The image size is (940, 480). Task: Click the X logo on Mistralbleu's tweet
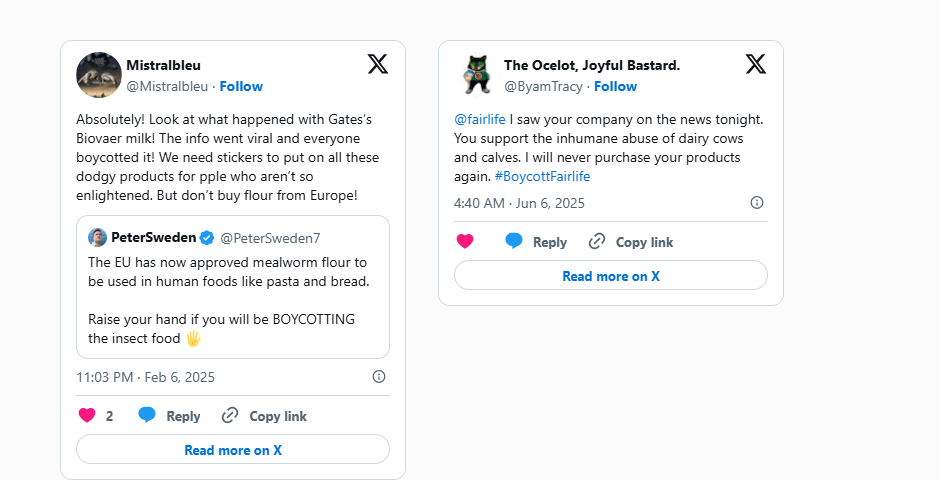[x=377, y=64]
